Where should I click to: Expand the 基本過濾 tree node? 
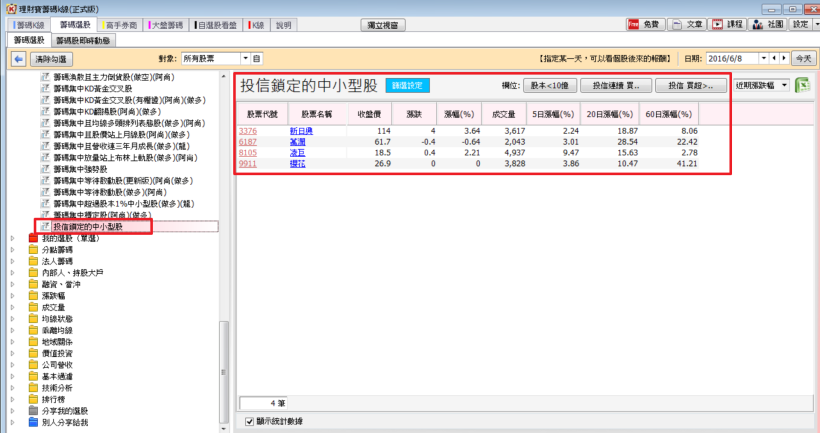[13, 376]
